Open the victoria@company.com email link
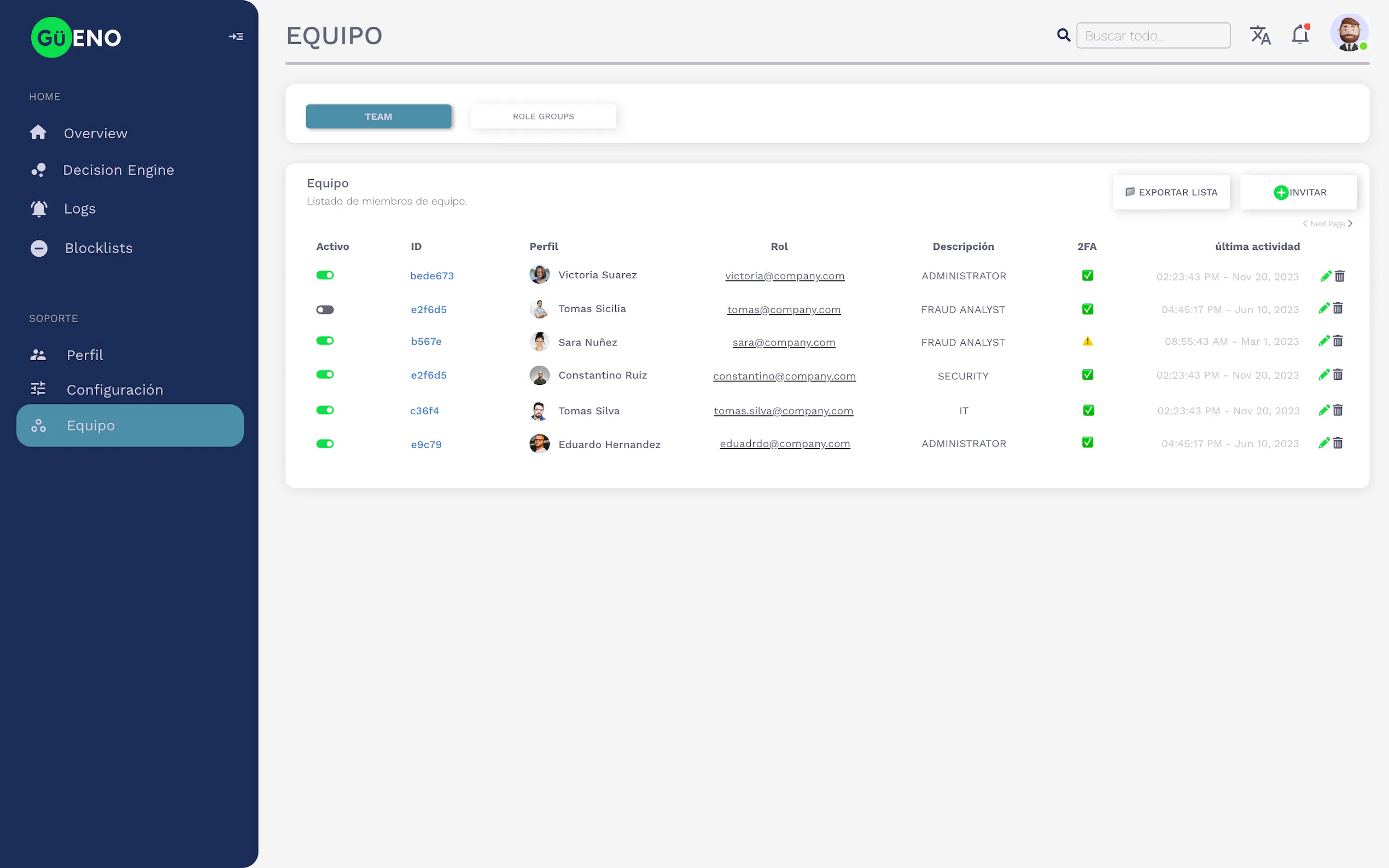The image size is (1389, 868). tap(784, 276)
